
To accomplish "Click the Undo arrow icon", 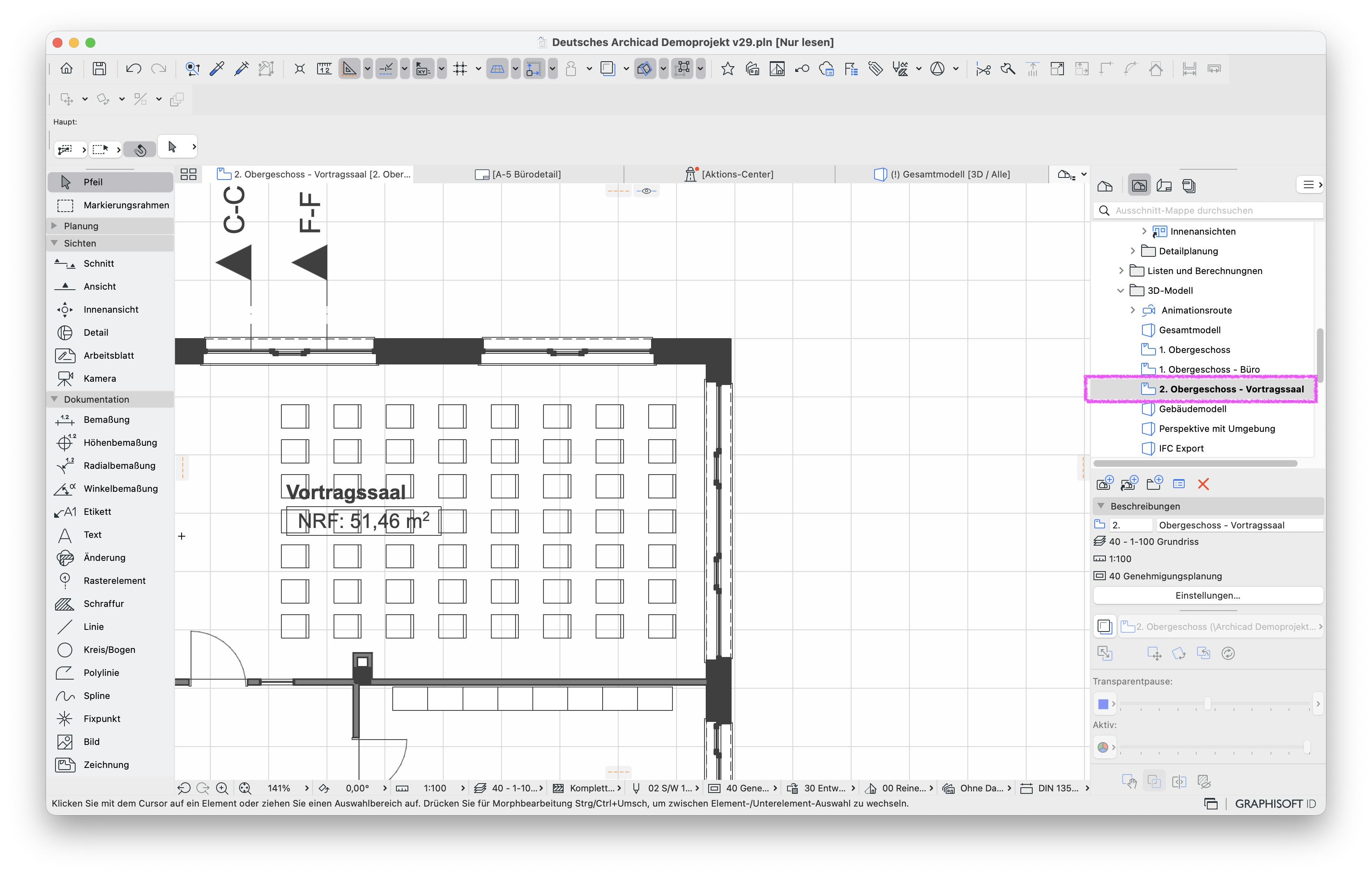I will (x=134, y=69).
